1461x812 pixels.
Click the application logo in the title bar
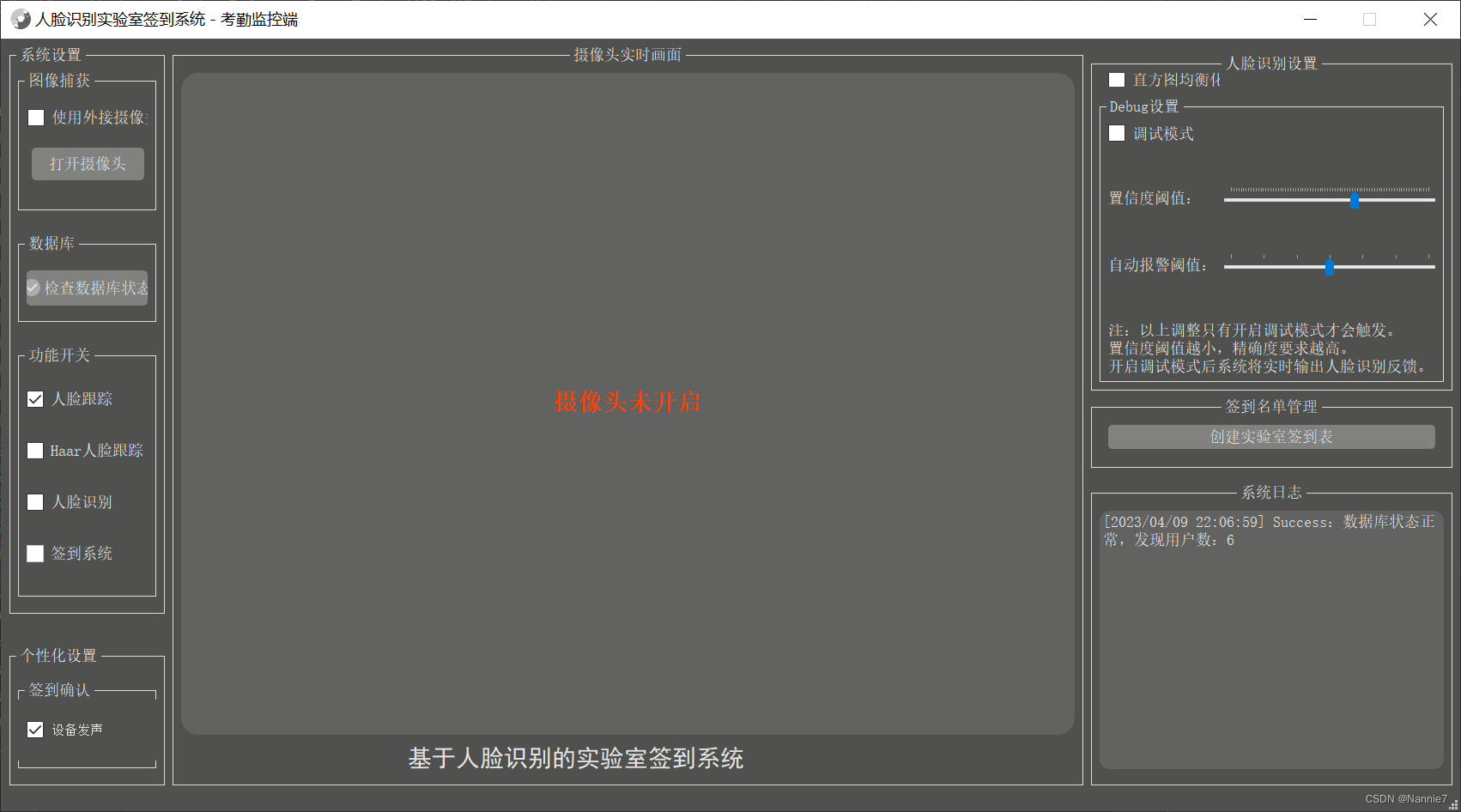(21, 18)
